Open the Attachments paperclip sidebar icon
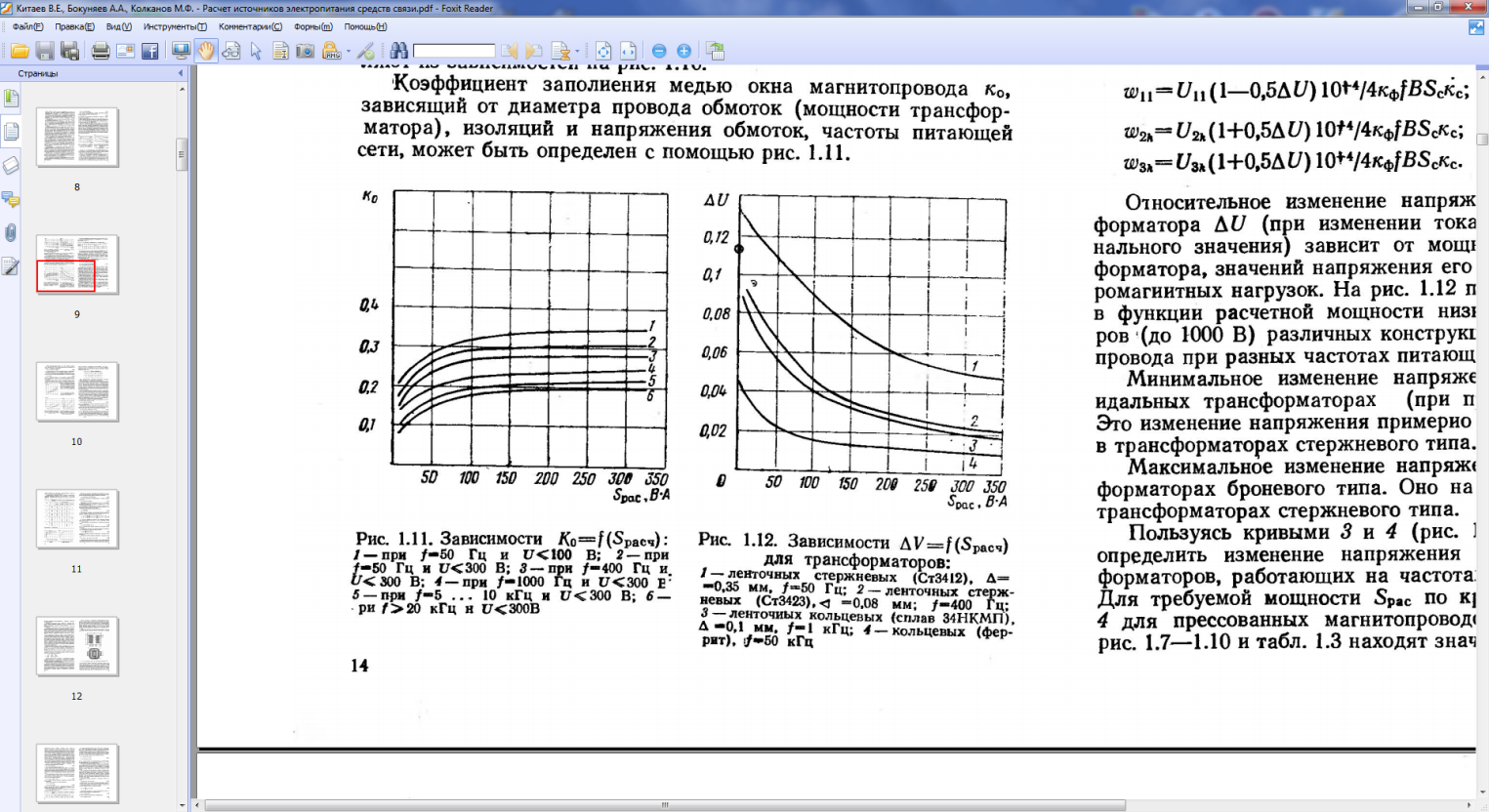This screenshot has width=1489, height=812. click(x=11, y=233)
